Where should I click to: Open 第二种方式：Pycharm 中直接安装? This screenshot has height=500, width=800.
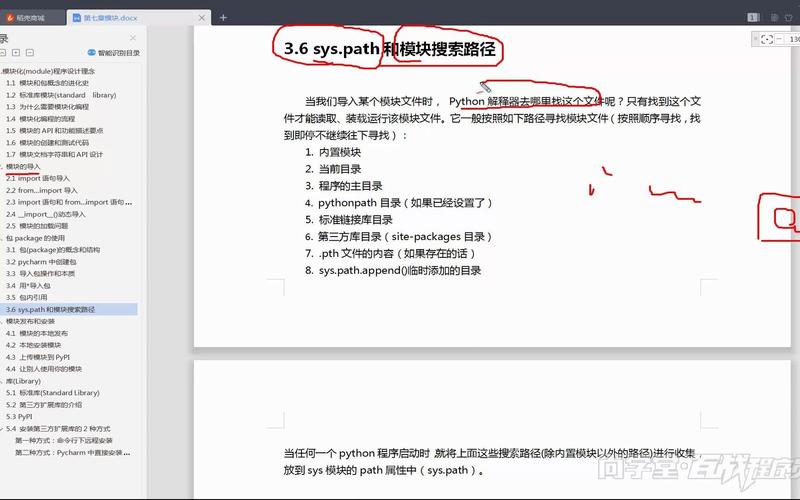(x=72, y=453)
